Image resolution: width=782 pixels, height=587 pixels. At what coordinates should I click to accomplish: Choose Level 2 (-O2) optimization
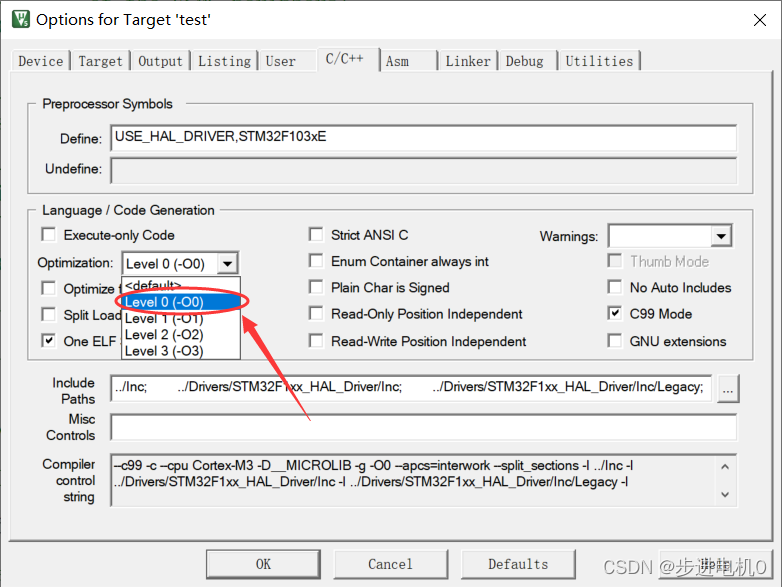pyautogui.click(x=181, y=335)
